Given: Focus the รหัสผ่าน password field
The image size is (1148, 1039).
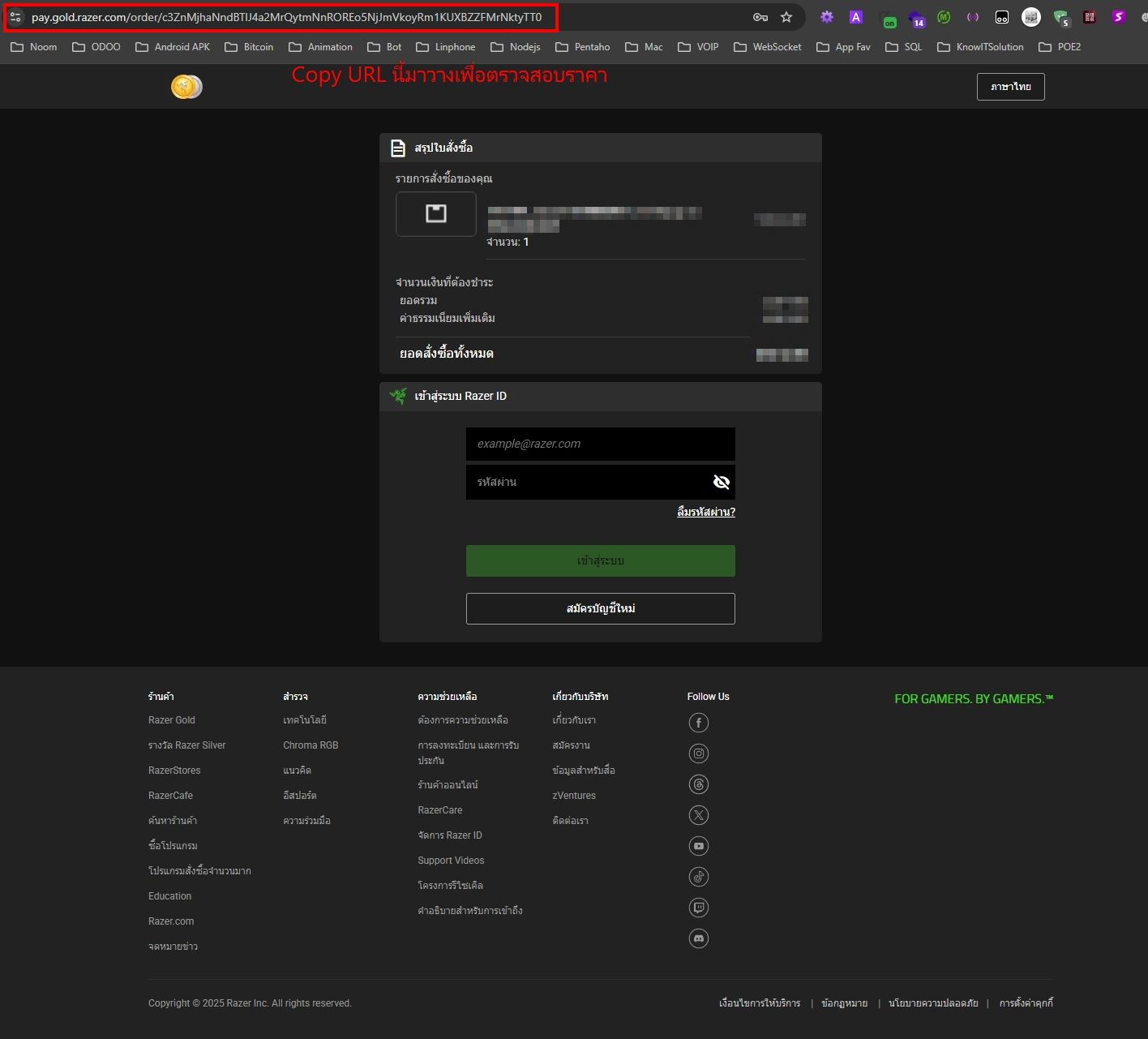Looking at the screenshot, I should click(x=600, y=483).
